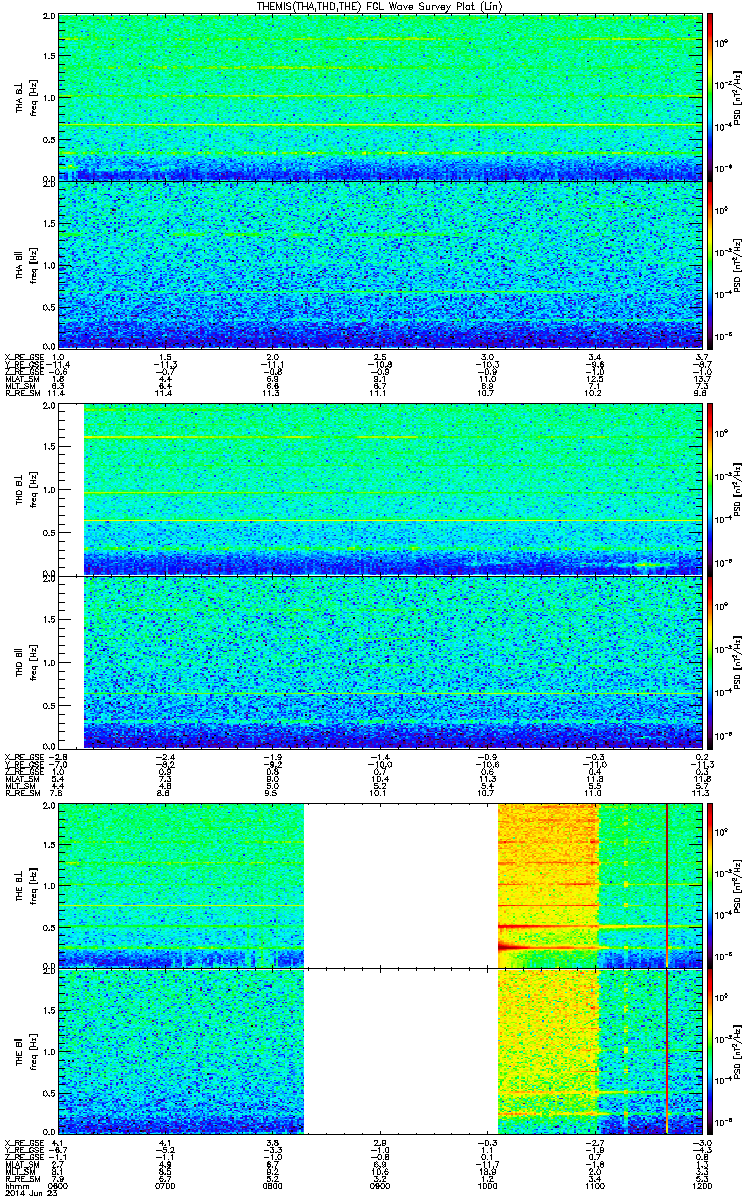Screen dimensions: 750x1200
Task: Click the yellow 0.7 Hz line in the top THA panel
Action: (380, 124)
